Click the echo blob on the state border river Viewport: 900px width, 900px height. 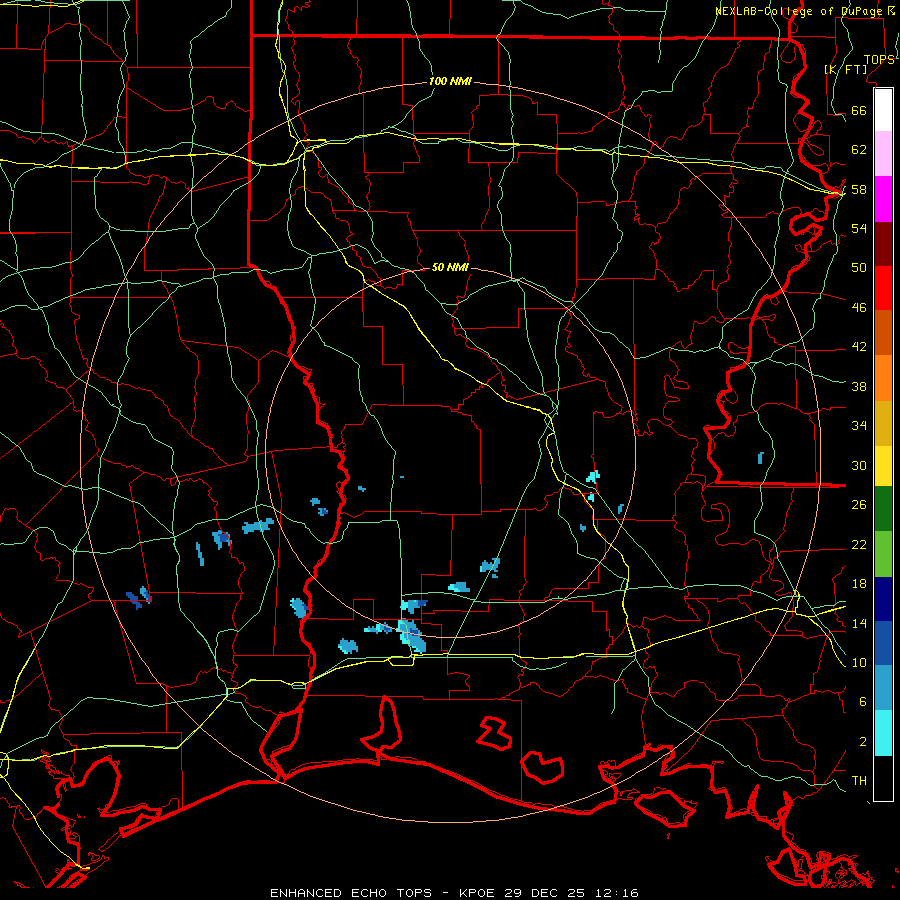(x=299, y=607)
